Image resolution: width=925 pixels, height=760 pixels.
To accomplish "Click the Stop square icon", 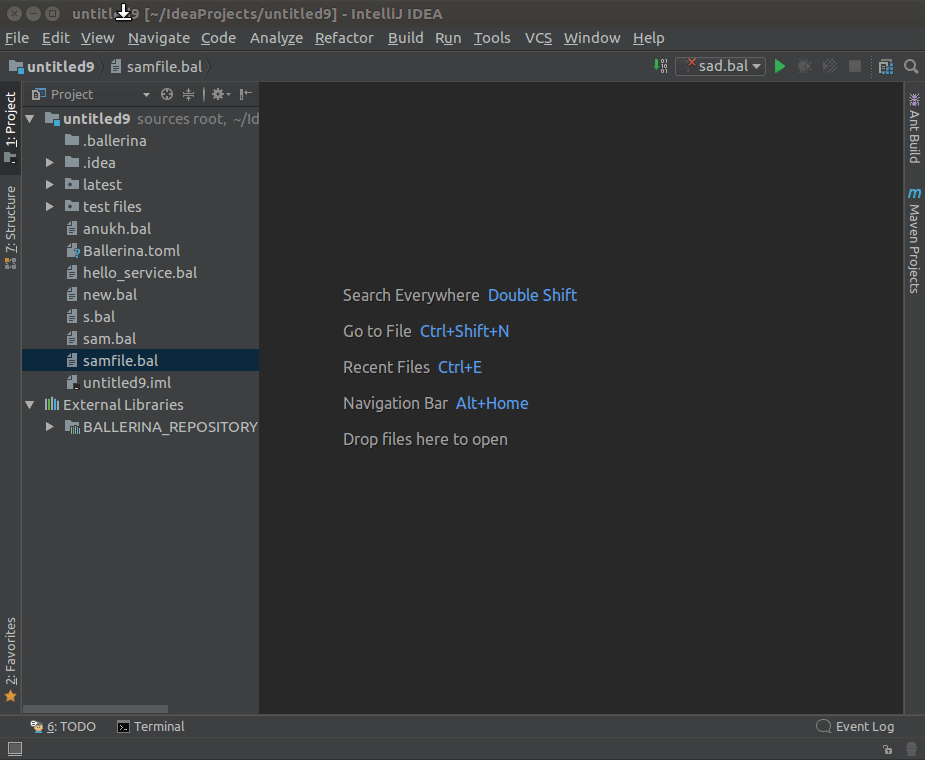I will [855, 66].
